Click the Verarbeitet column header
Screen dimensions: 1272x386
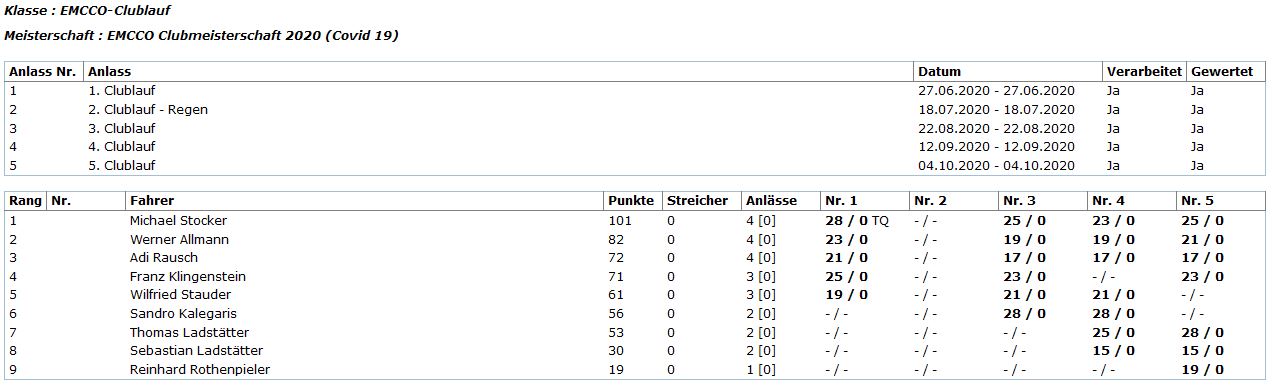click(x=1144, y=72)
